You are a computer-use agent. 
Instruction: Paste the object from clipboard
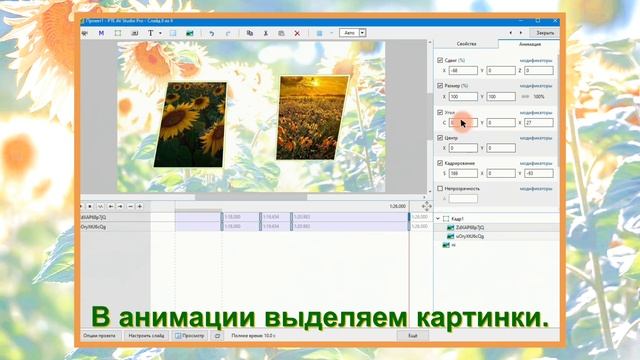[281, 33]
